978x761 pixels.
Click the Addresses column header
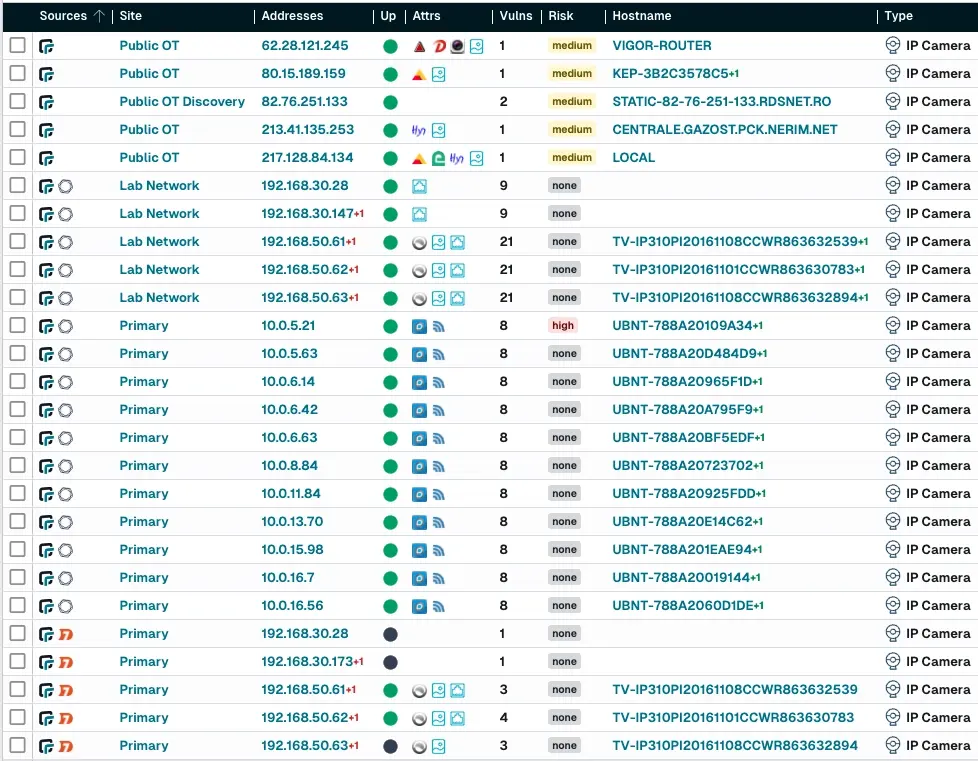(292, 16)
